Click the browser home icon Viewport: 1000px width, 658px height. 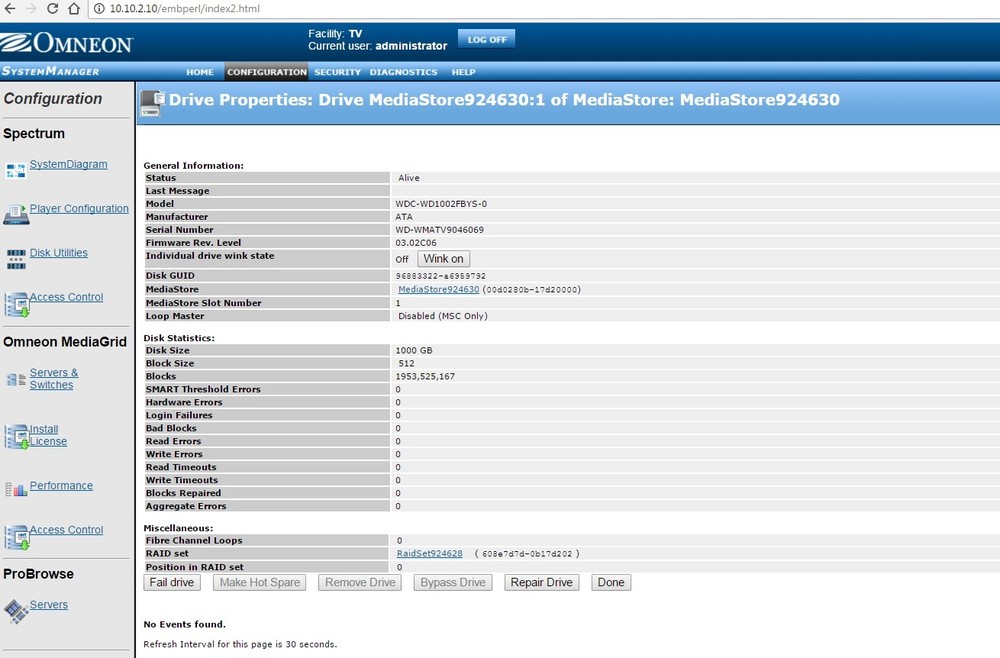[x=74, y=8]
